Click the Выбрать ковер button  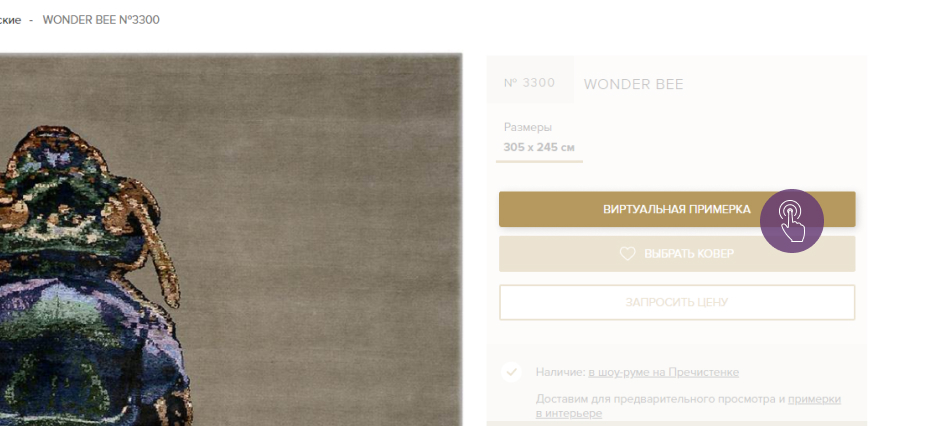(x=677, y=254)
